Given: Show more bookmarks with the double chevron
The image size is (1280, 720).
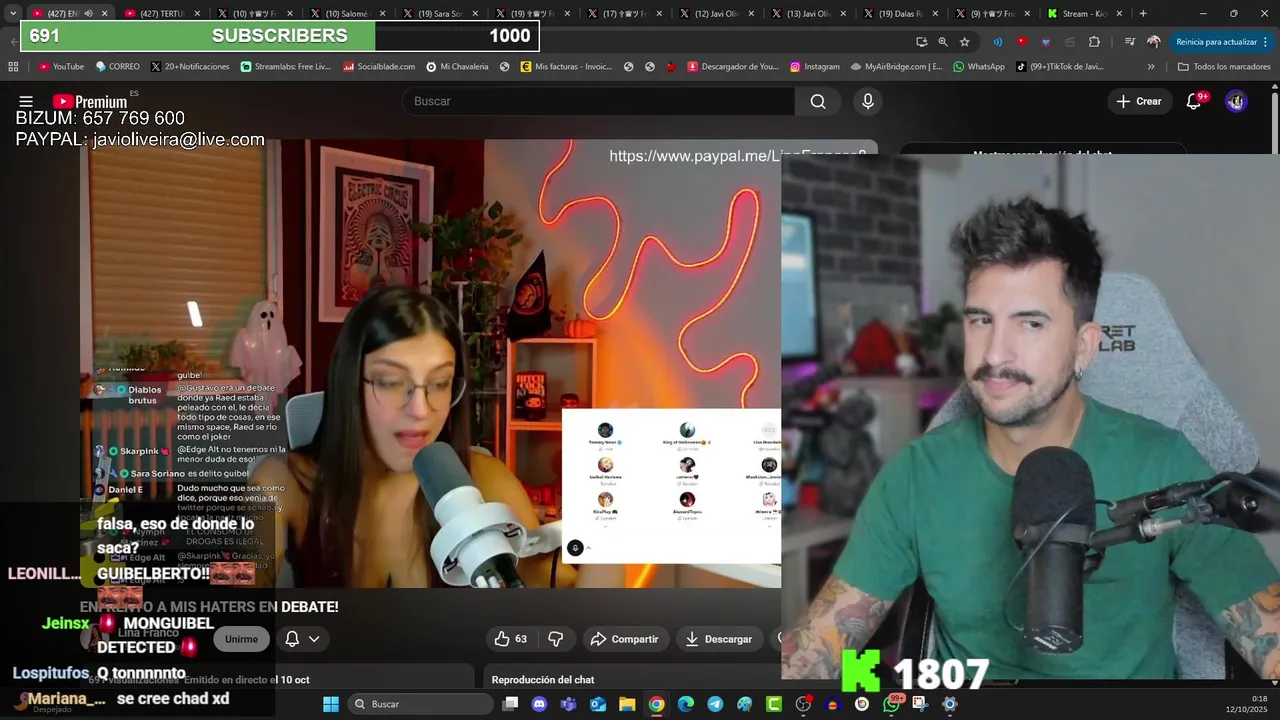Looking at the screenshot, I should click(1151, 67).
